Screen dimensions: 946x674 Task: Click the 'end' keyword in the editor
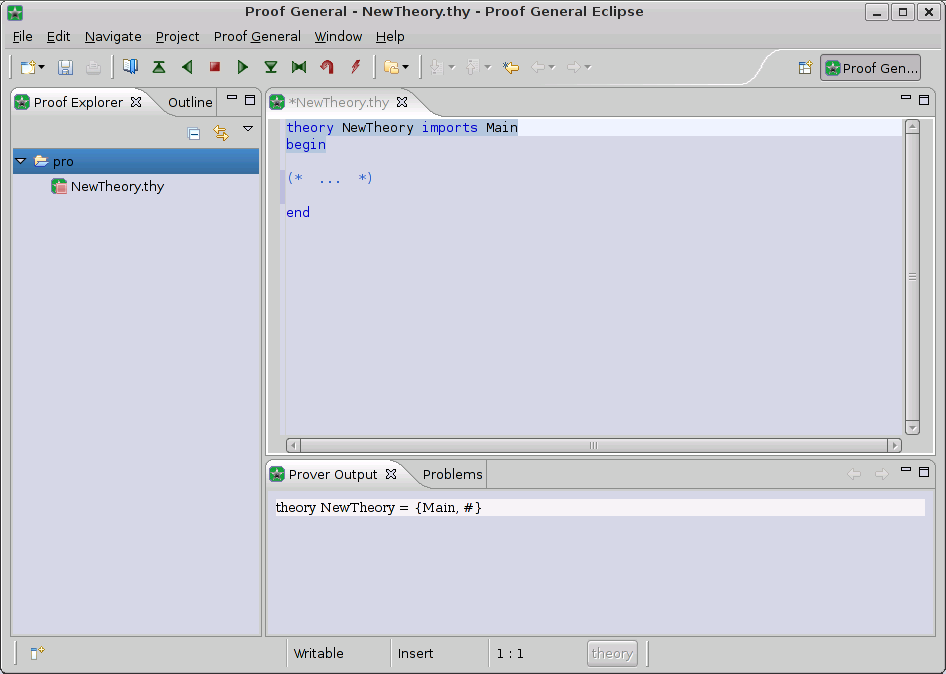pyautogui.click(x=298, y=212)
